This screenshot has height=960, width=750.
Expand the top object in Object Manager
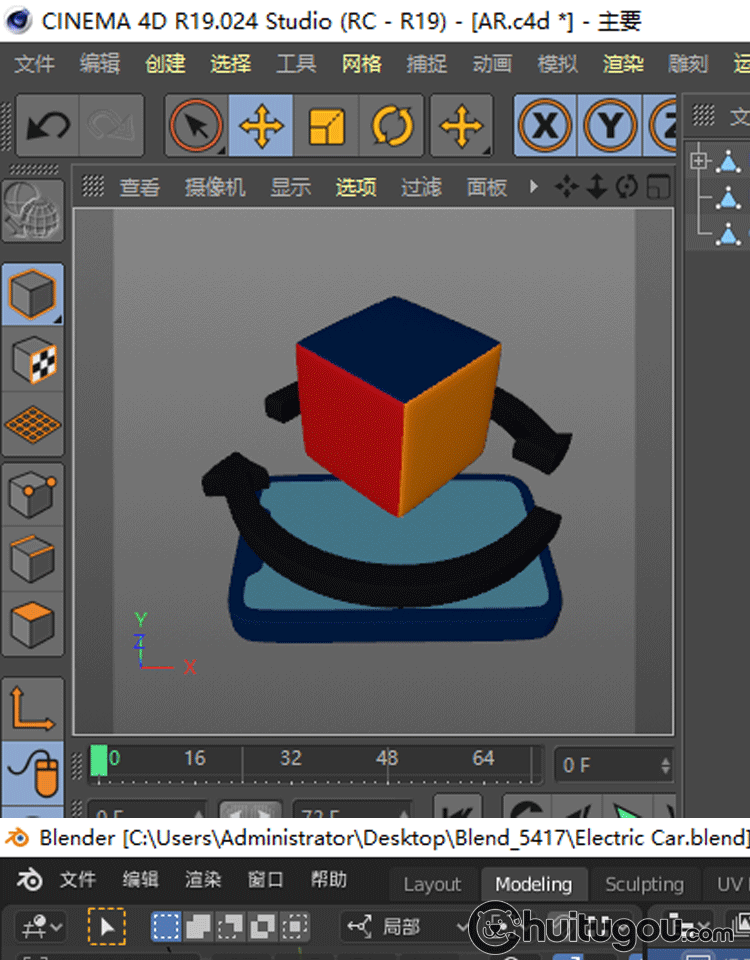coord(699,161)
